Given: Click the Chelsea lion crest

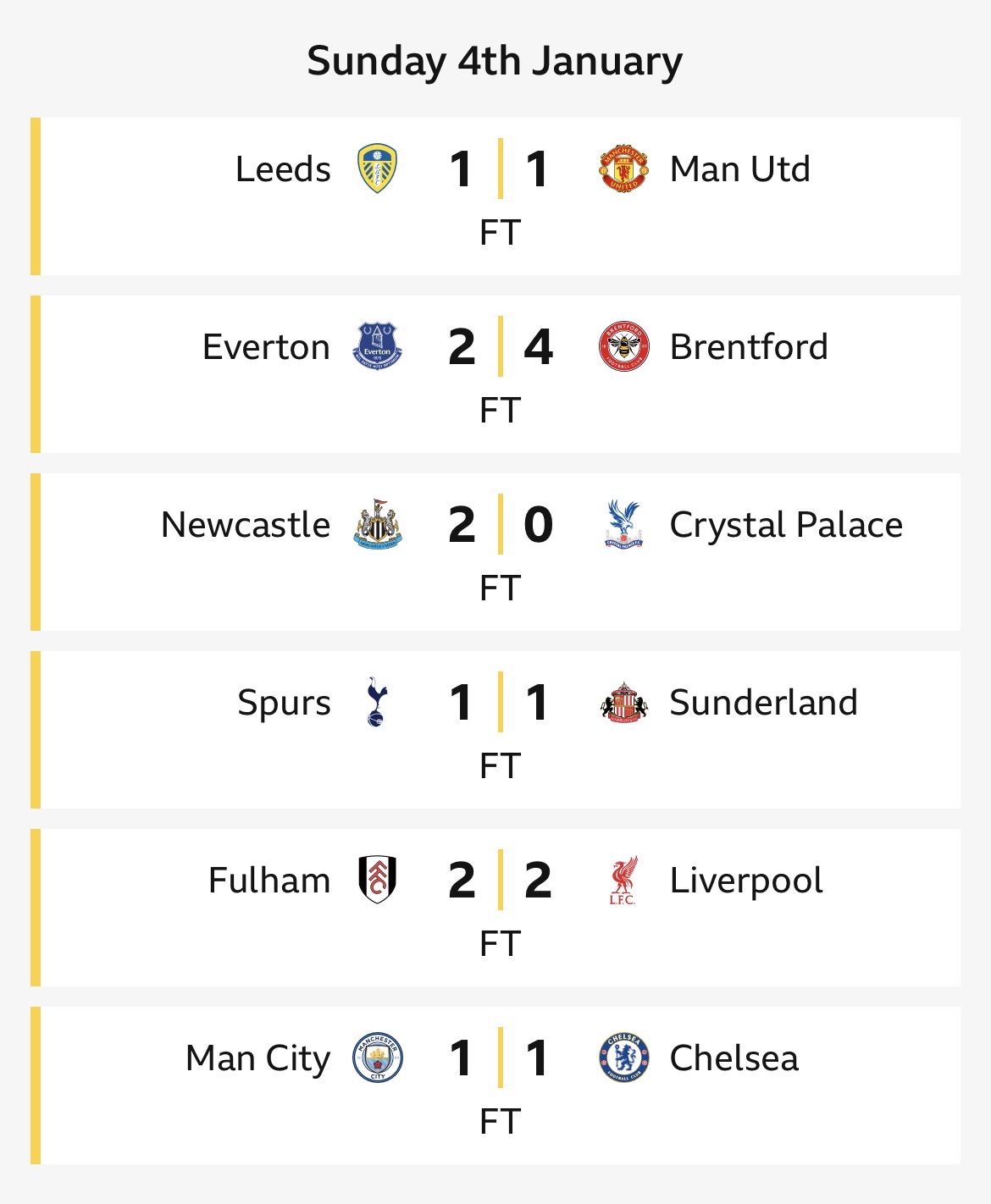Looking at the screenshot, I should [x=623, y=1058].
